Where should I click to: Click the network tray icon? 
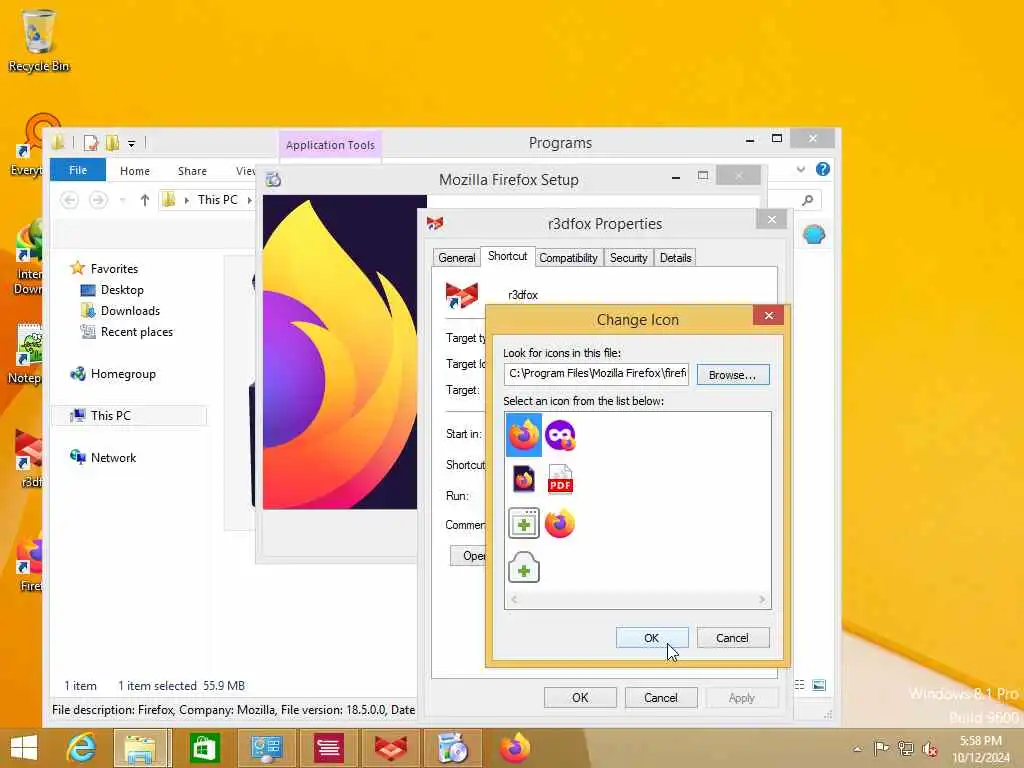click(905, 748)
